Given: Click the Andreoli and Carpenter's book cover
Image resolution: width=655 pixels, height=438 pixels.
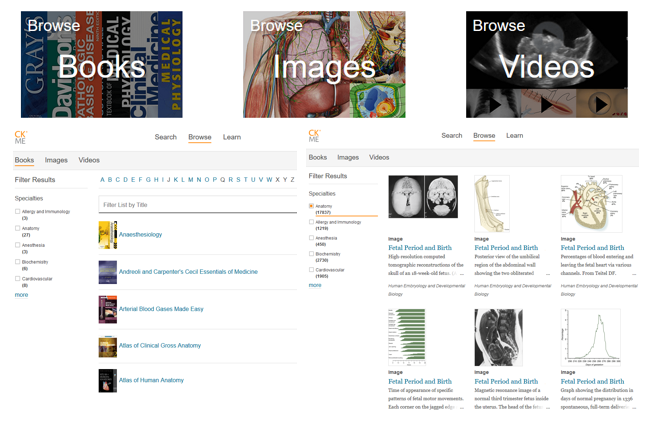Looking at the screenshot, I should click(107, 272).
